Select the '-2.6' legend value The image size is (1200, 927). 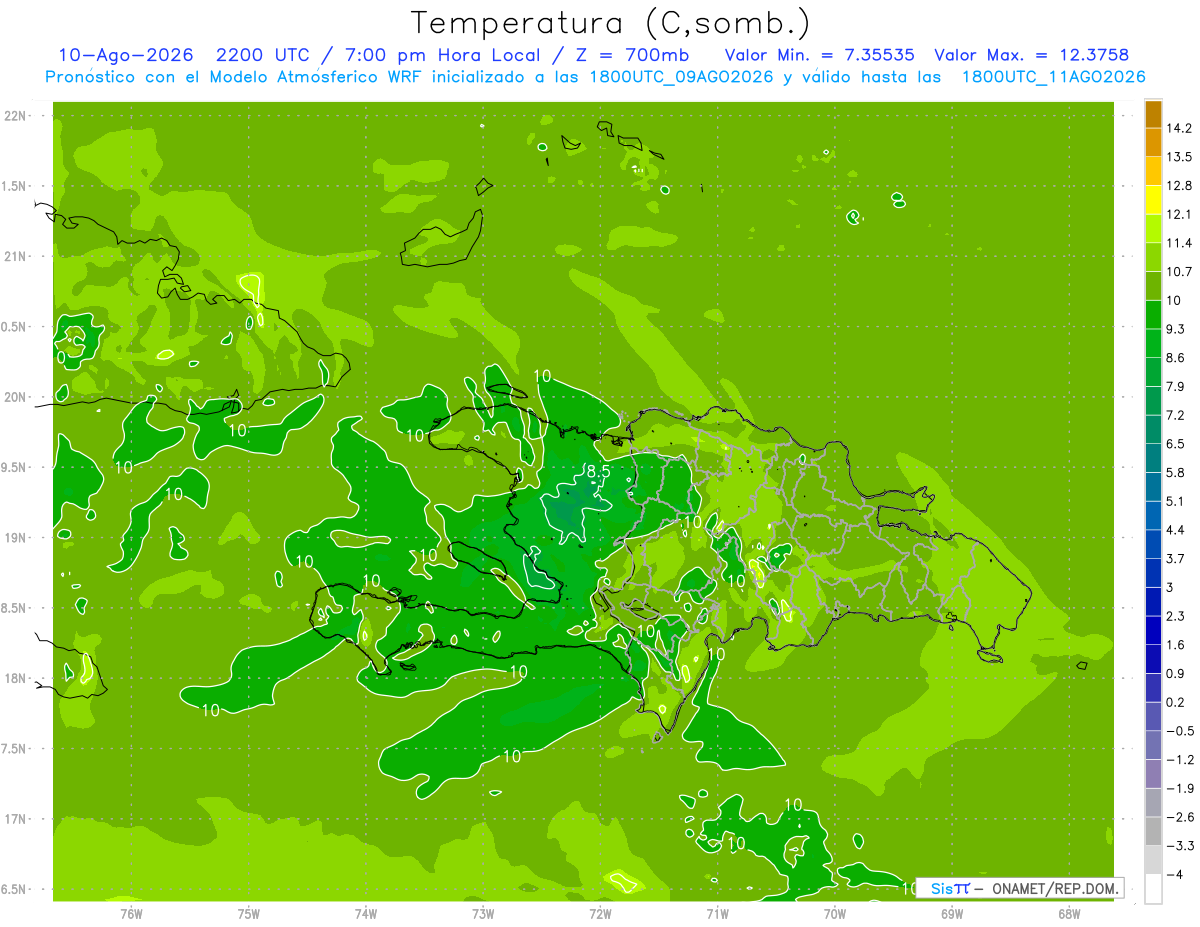1179,817
